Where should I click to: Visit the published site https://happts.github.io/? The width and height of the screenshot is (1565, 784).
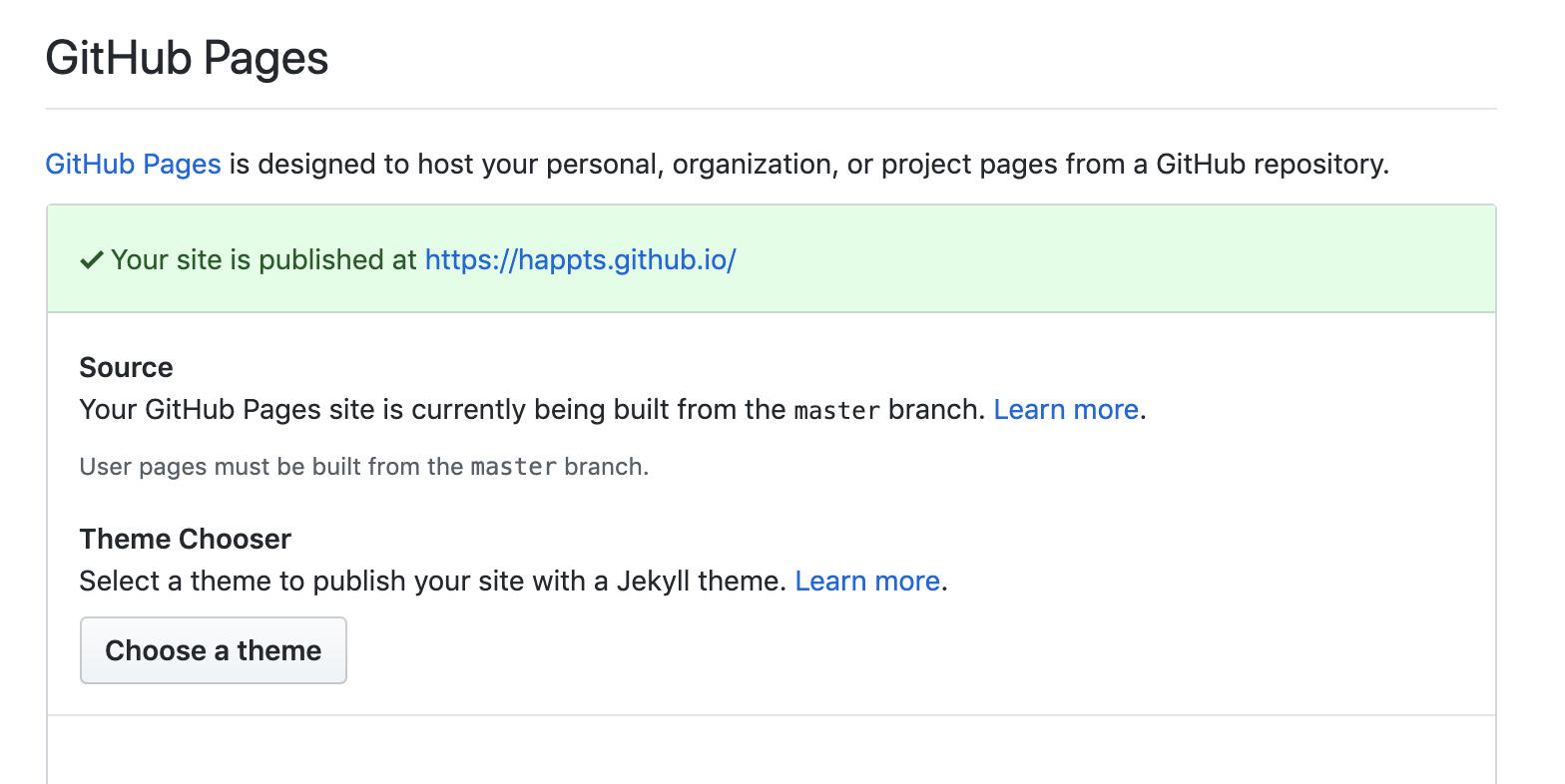(x=580, y=259)
